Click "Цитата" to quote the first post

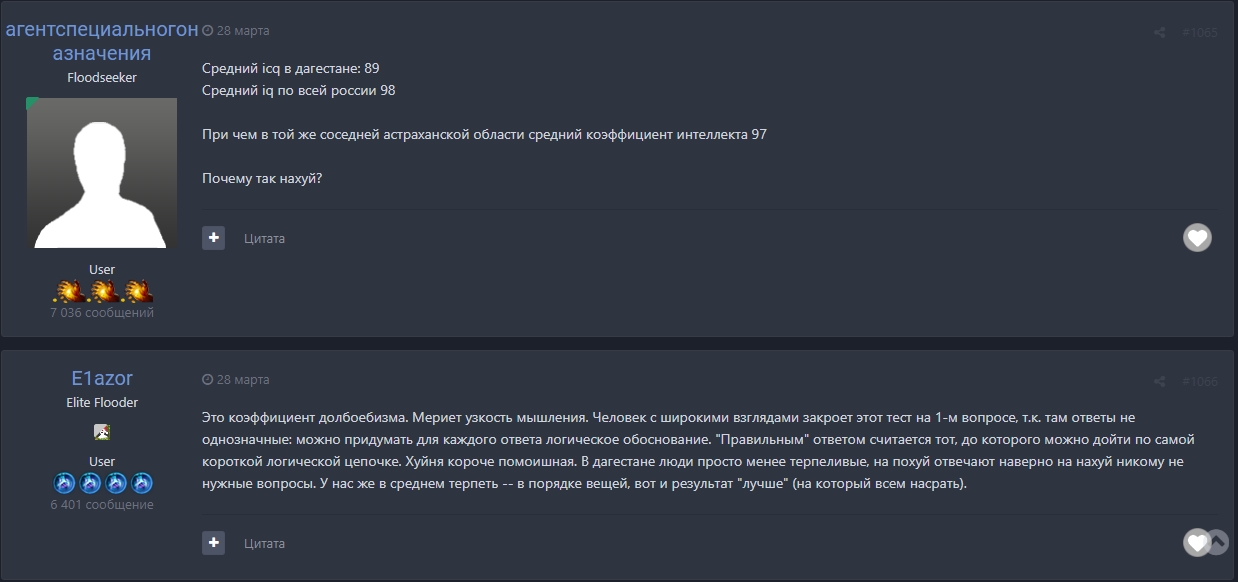pos(264,239)
